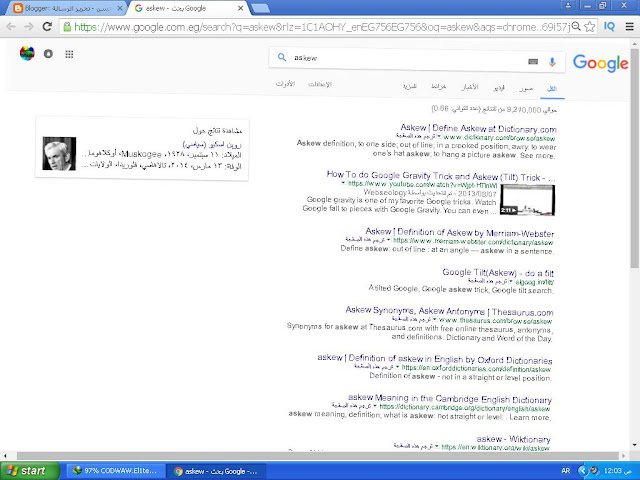Close the Blogger tab
The image size is (640, 480).
pos(120,8)
